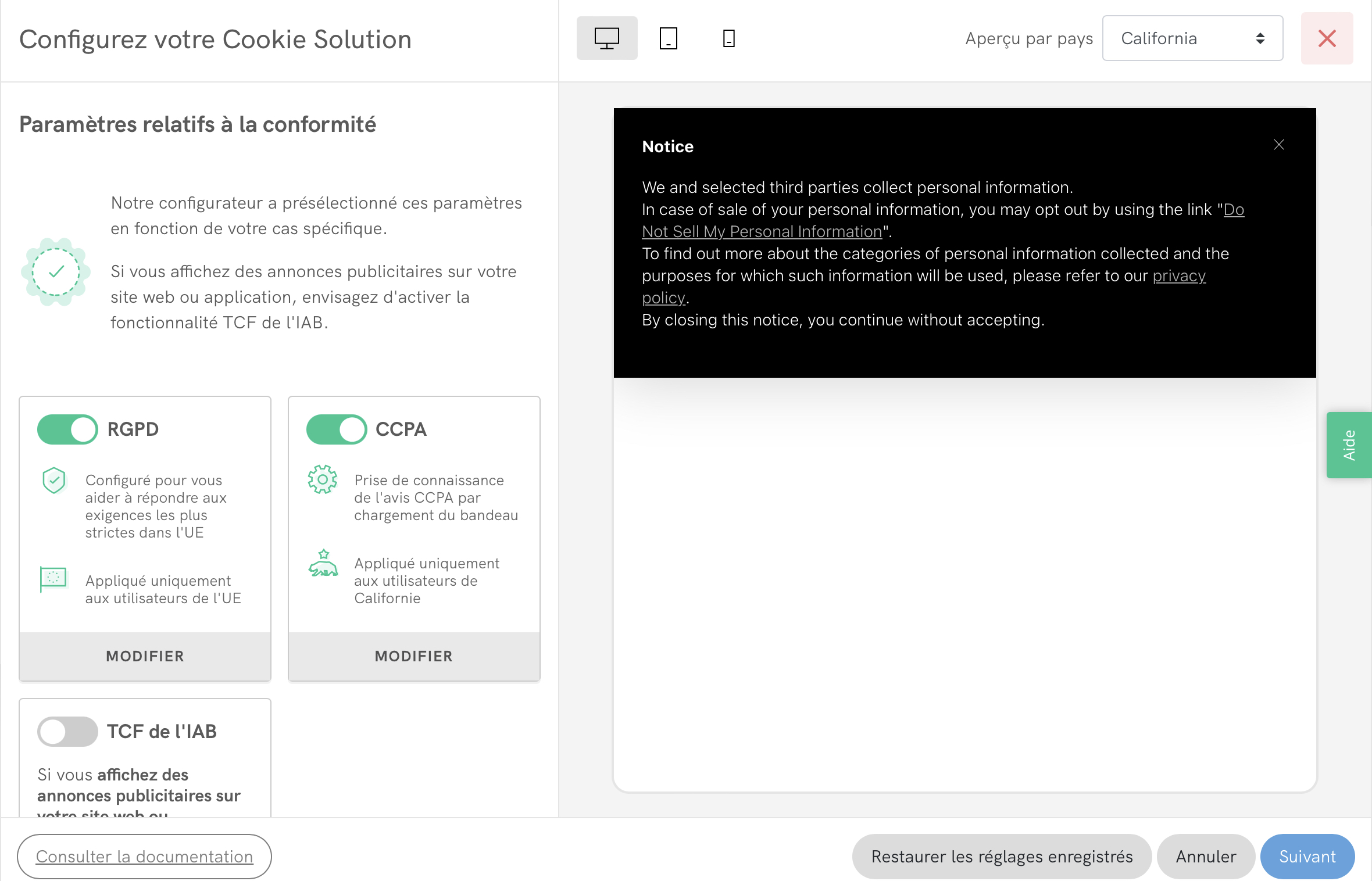Open Consulter la documentation link
Viewport: 1372px width, 881px height.
tap(144, 857)
